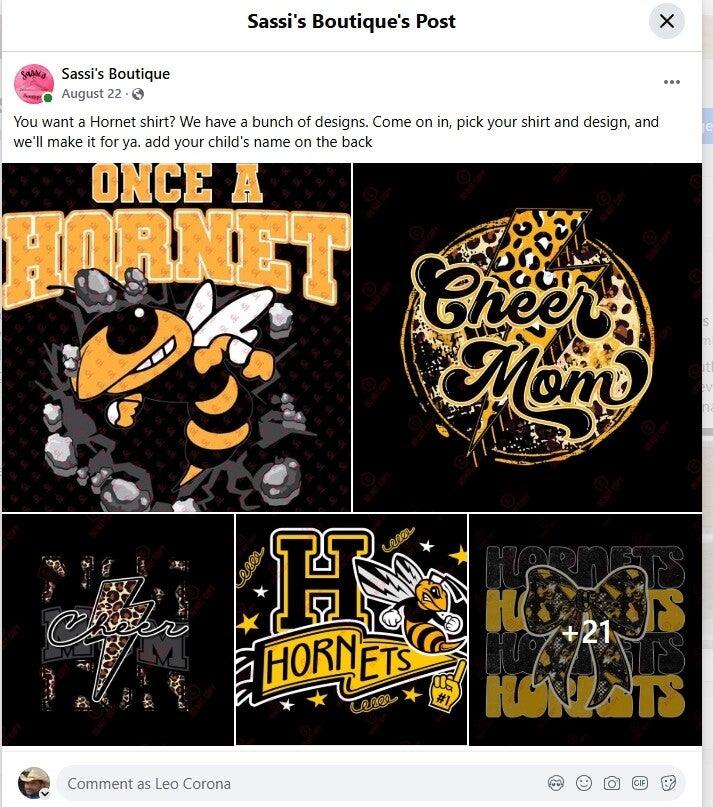
Task: Click the August 22 post date link
Action: (91, 94)
